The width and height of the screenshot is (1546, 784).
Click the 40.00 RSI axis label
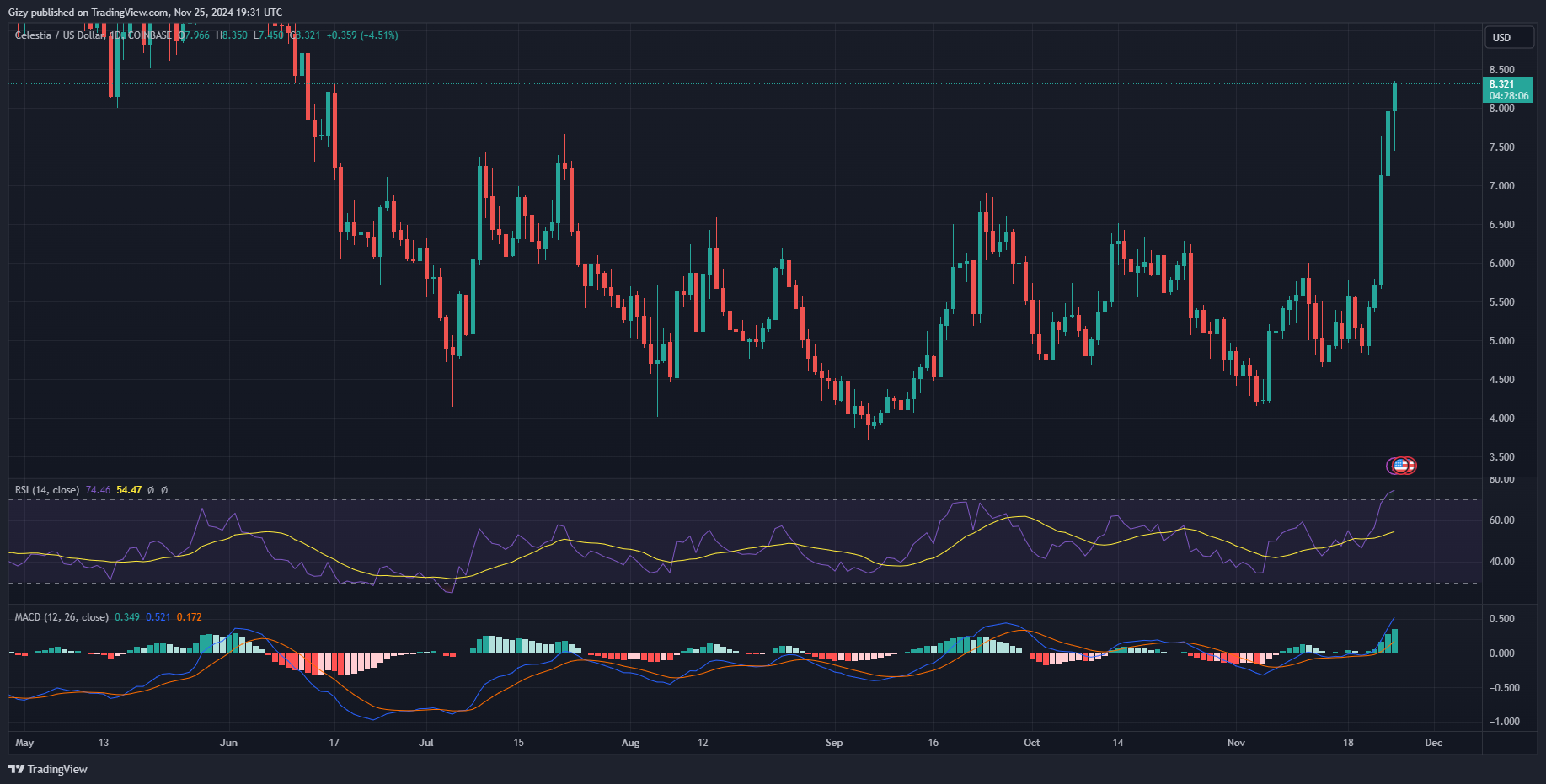[1501, 562]
